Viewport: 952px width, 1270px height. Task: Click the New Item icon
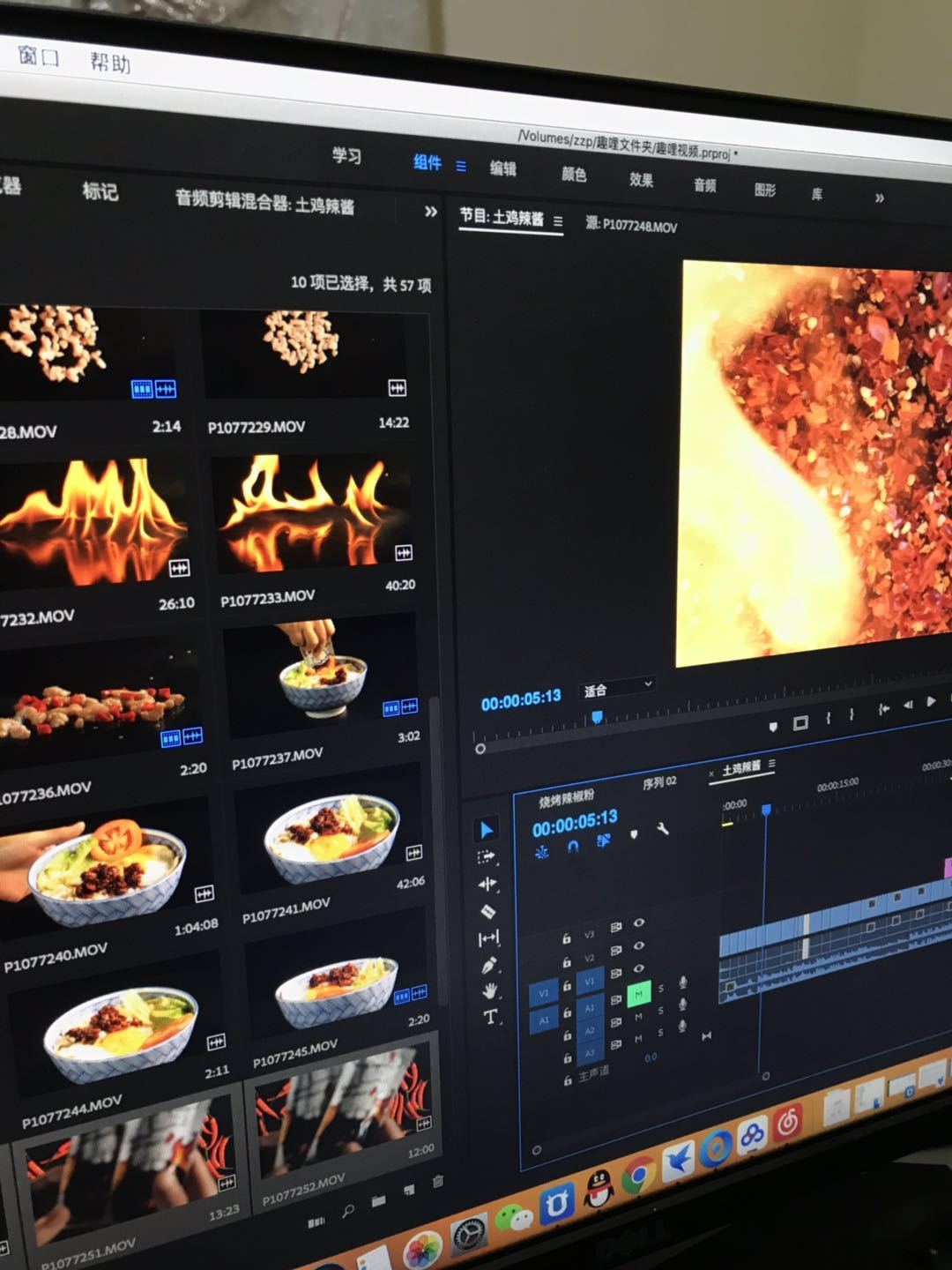(409, 1191)
